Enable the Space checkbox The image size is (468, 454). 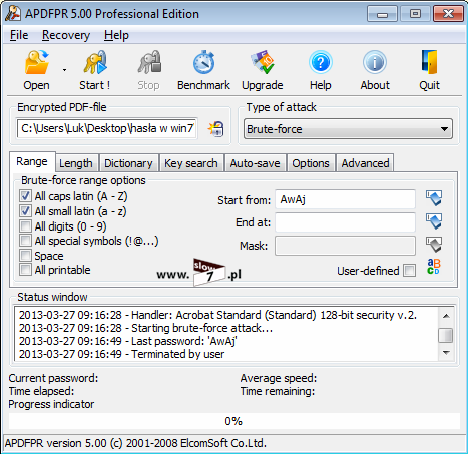point(25,256)
